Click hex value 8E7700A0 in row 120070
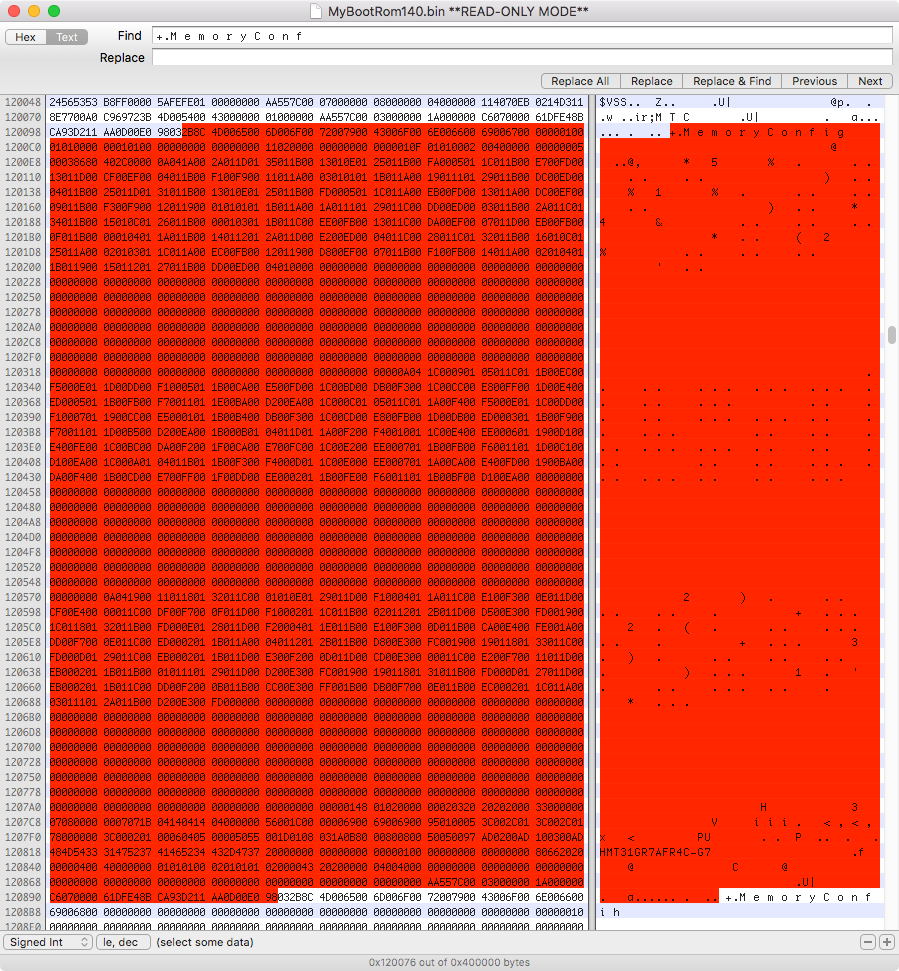Screen dimensions: 899x971 pos(73,117)
